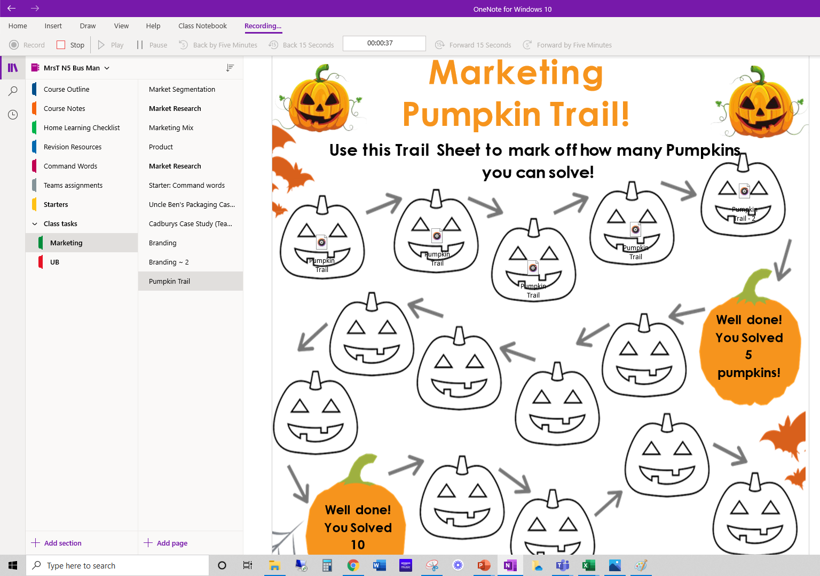Click the Play button in ribbon
Screen dimensions: 820x576
point(110,45)
